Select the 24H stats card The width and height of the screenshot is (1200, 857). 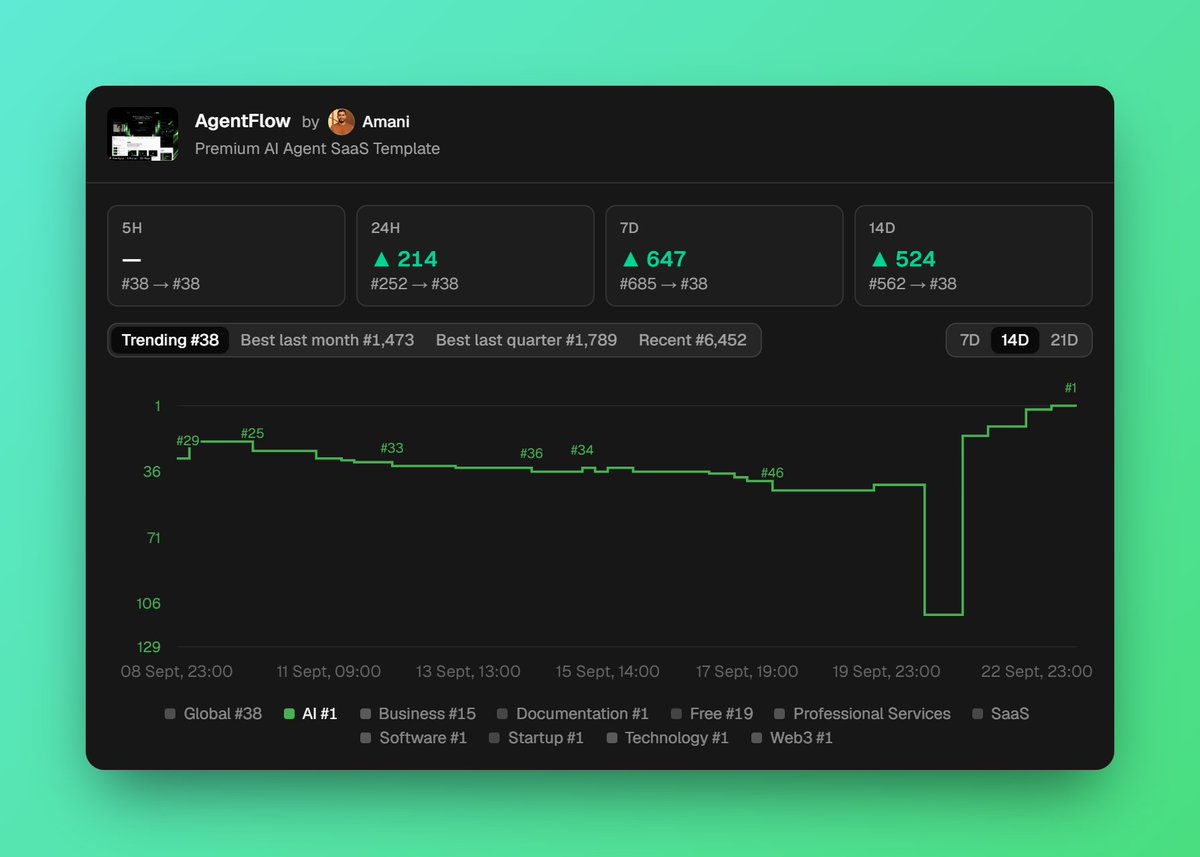tap(475, 256)
